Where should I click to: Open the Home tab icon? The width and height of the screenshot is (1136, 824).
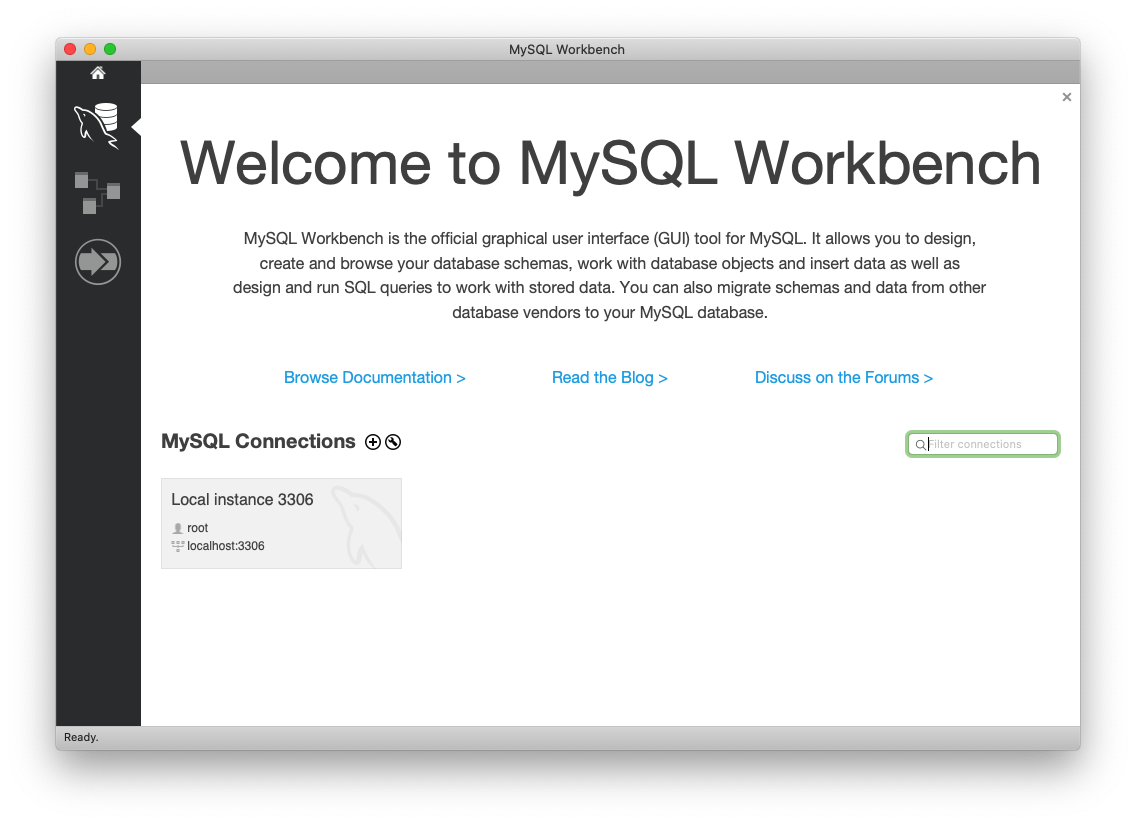click(x=98, y=72)
